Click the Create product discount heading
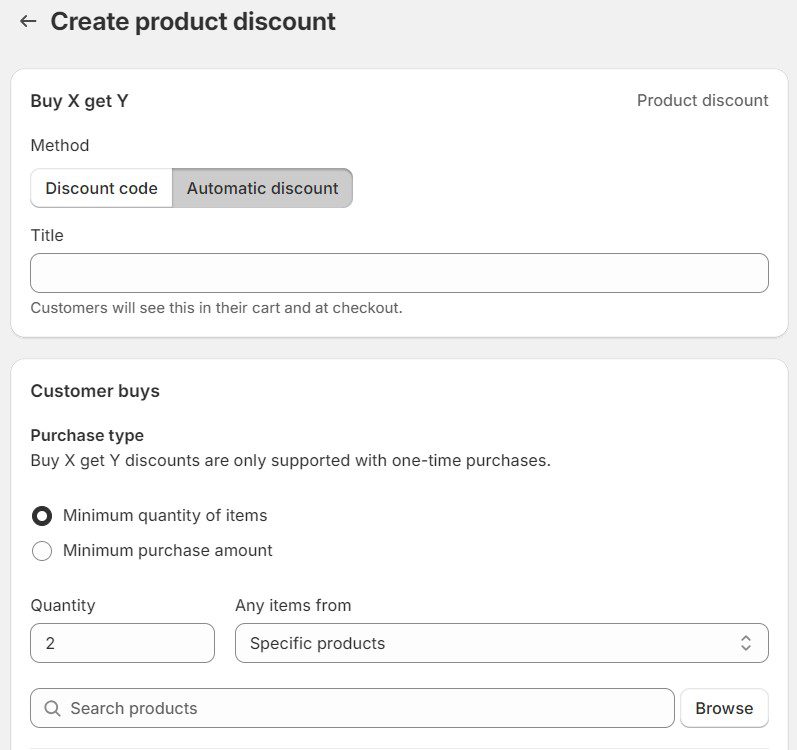The height and width of the screenshot is (750, 797). [x=193, y=21]
